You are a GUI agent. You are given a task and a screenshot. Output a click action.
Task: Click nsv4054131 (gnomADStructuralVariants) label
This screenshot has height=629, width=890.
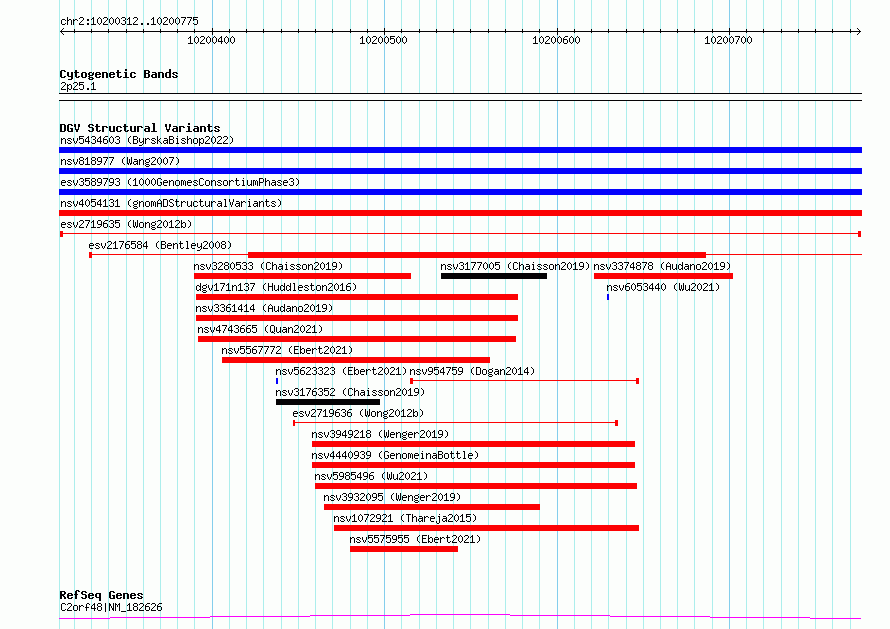[x=171, y=203]
